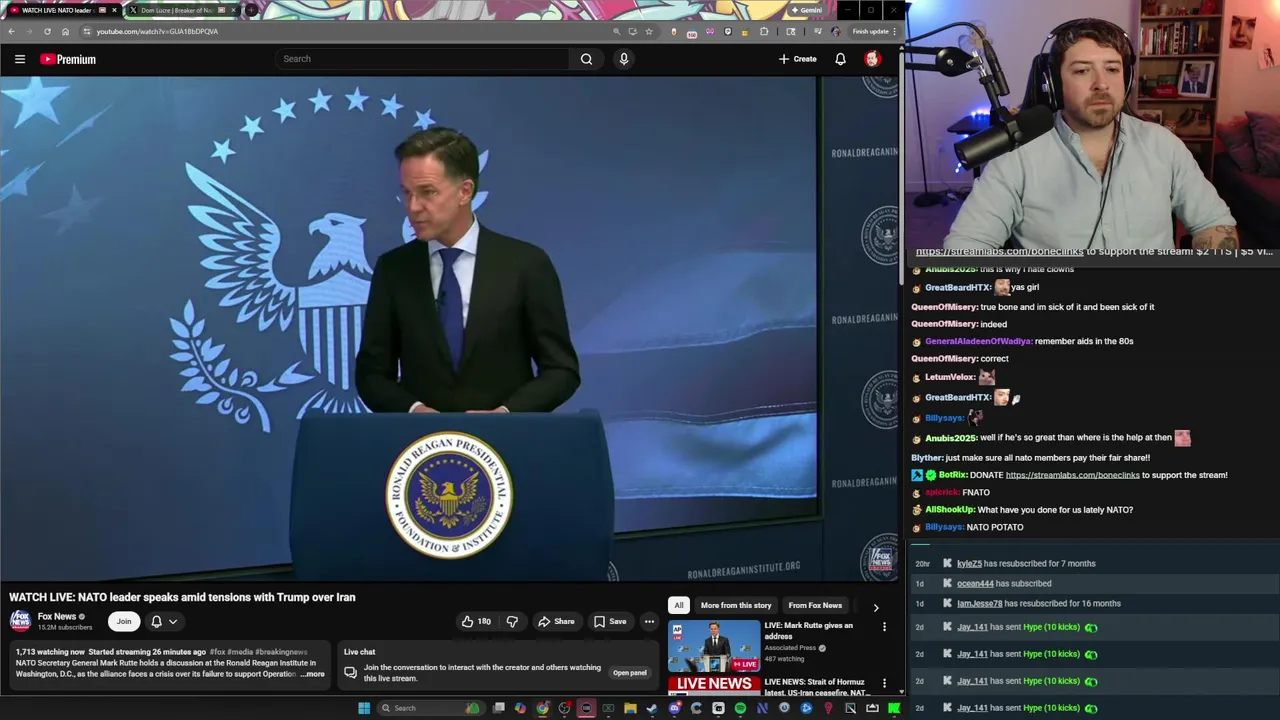Open the account avatar menu
Screen dimensions: 1280x720
(872, 59)
